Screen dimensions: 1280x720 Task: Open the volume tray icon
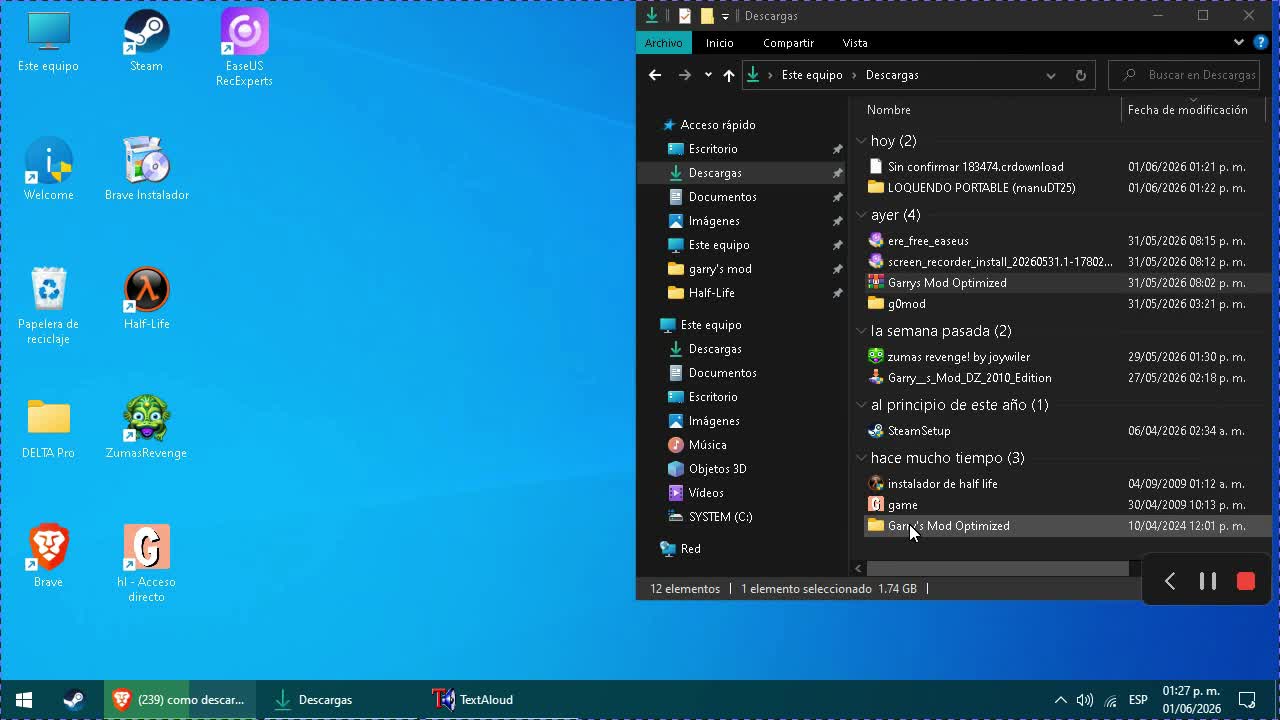coord(1085,700)
